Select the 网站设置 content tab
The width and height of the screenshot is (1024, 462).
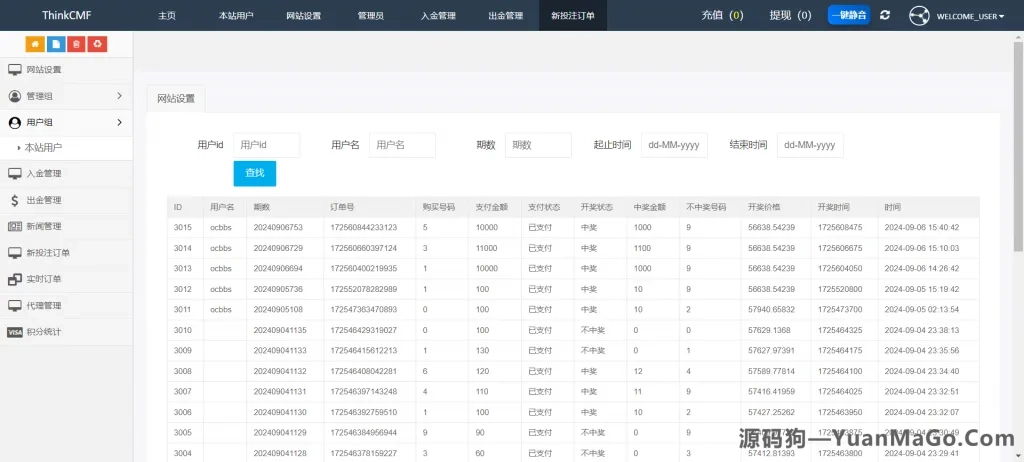tap(176, 99)
